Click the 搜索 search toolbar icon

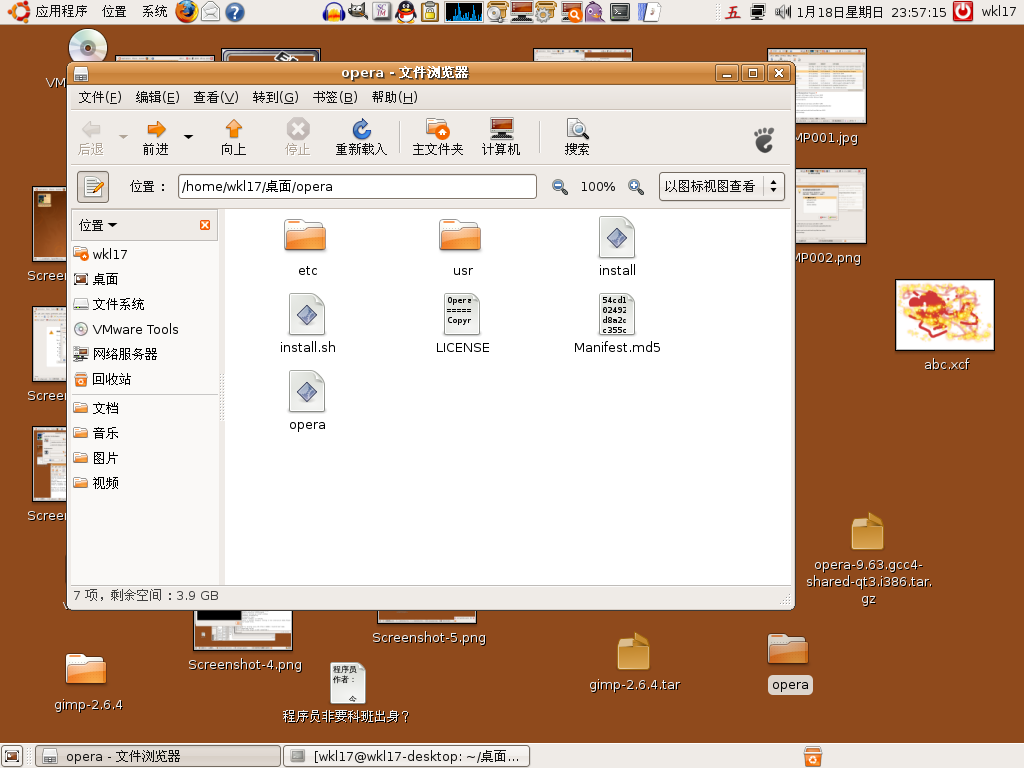click(x=577, y=138)
